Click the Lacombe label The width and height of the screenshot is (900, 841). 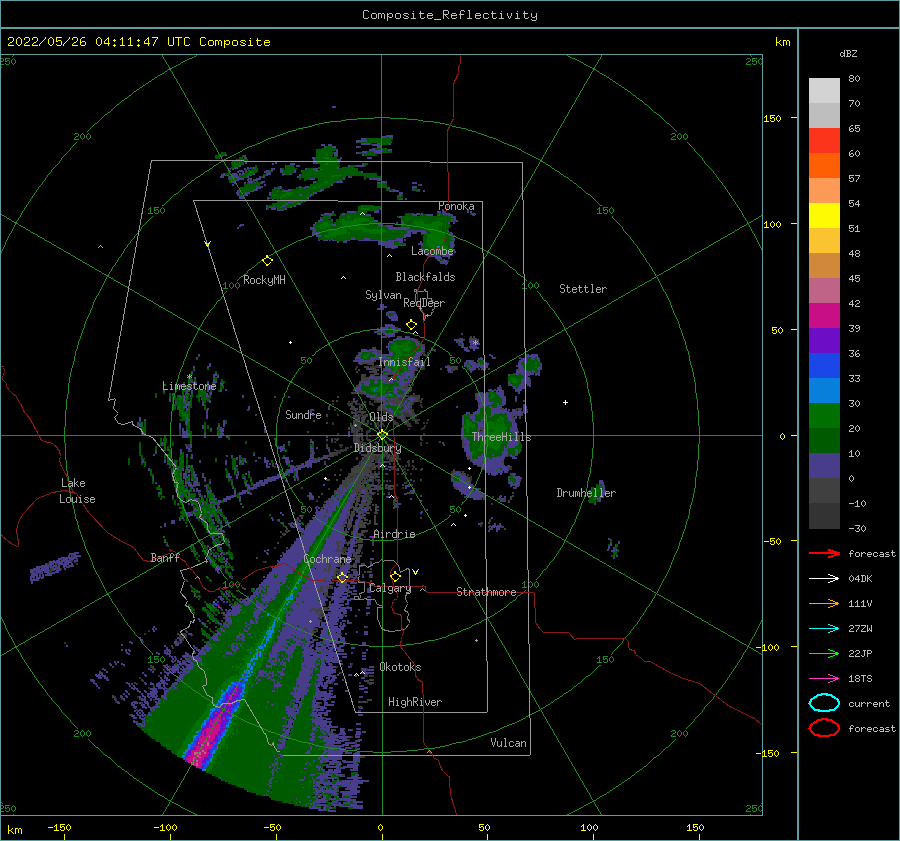tap(432, 251)
